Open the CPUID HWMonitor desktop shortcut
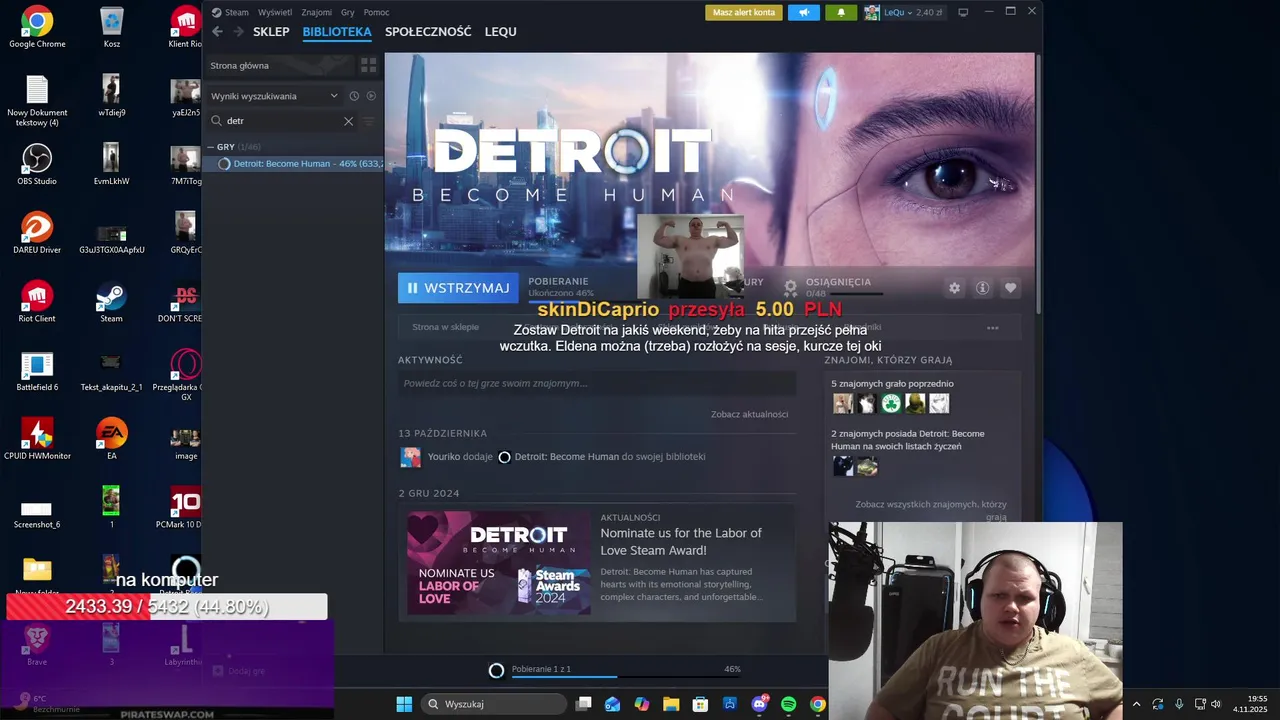The height and width of the screenshot is (720, 1280). pos(37,438)
